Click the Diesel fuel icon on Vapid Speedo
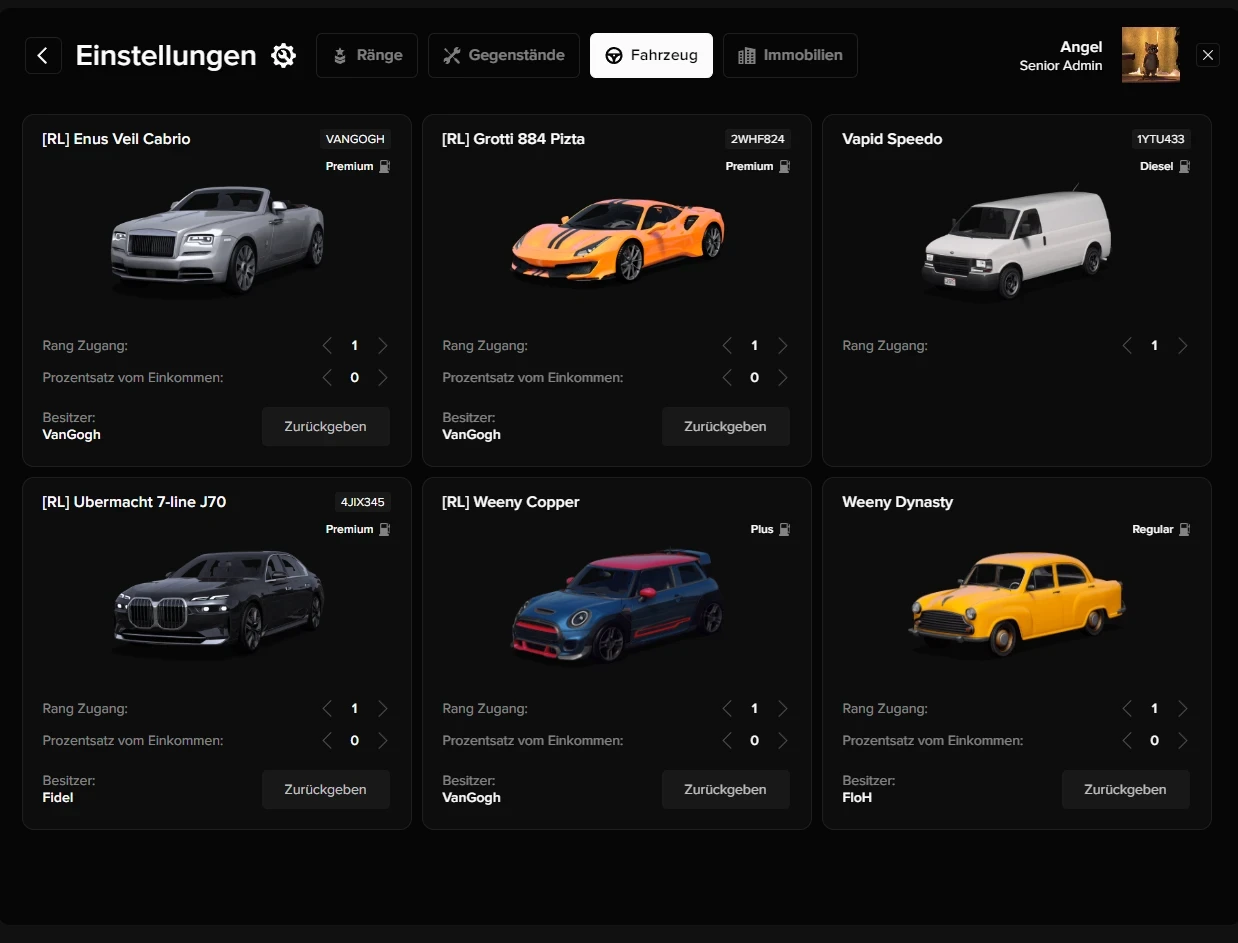1238x943 pixels. [x=1185, y=166]
